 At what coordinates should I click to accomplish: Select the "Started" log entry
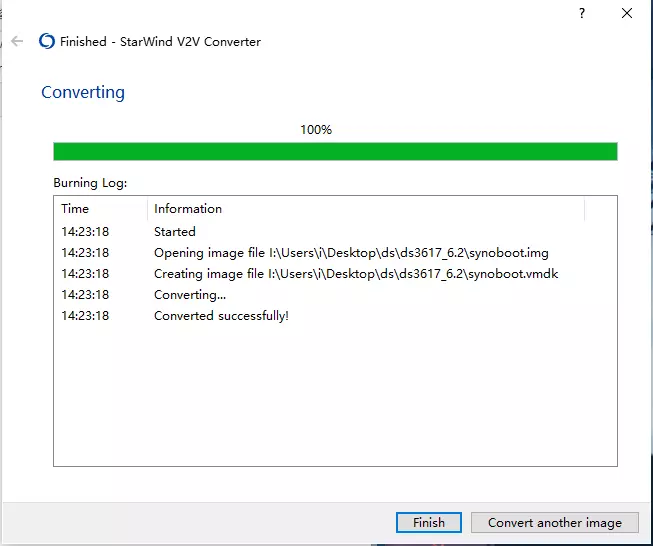(175, 232)
